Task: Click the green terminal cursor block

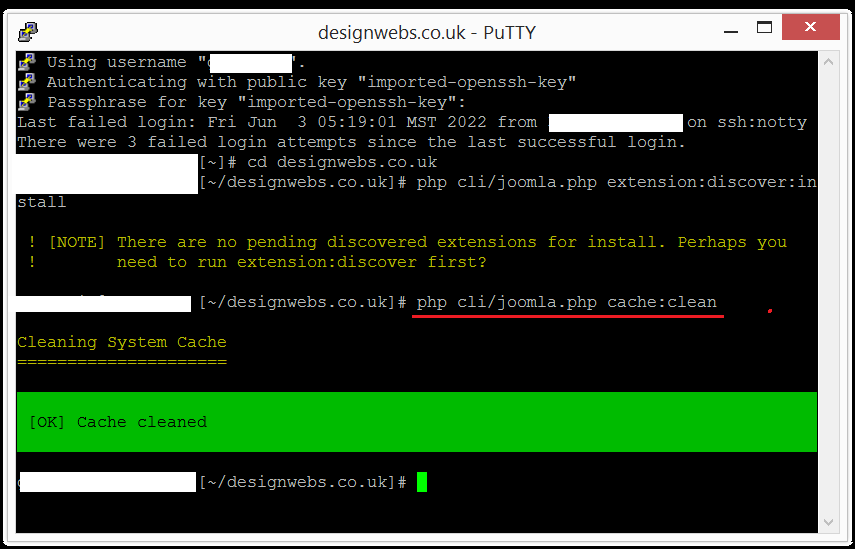Action: pyautogui.click(x=422, y=482)
